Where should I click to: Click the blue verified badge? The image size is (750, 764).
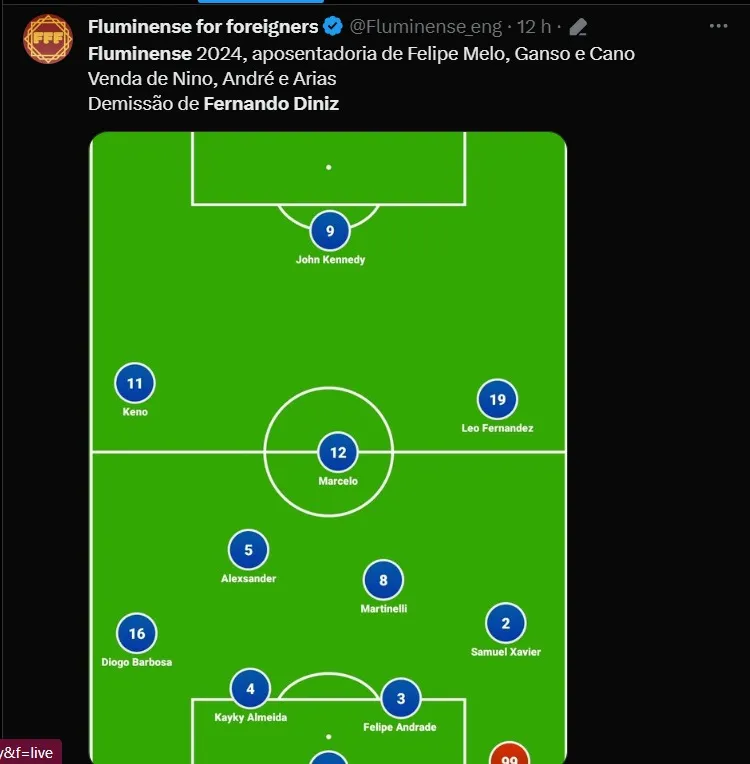coord(334,26)
